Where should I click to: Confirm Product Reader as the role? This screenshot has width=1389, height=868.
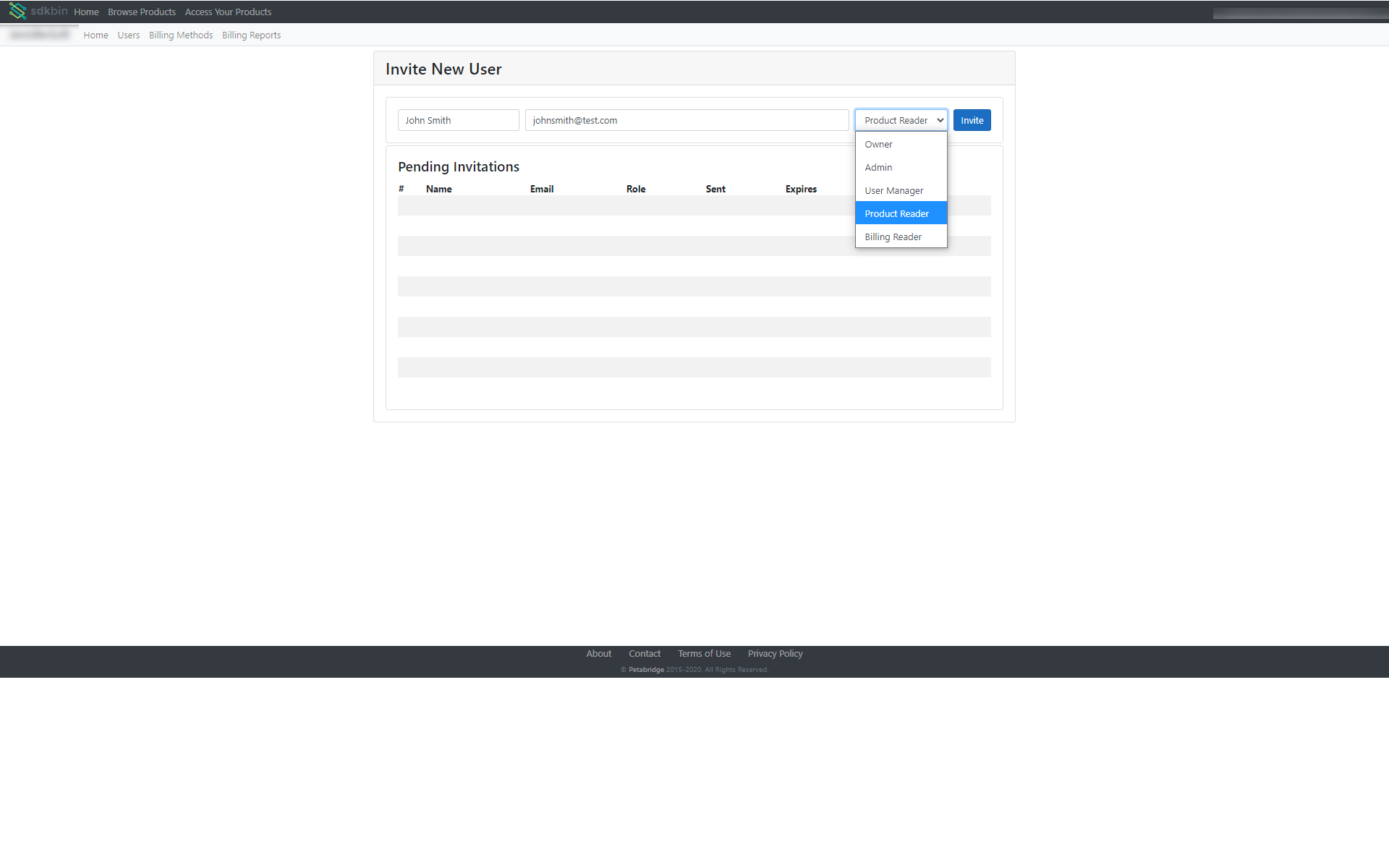click(897, 213)
